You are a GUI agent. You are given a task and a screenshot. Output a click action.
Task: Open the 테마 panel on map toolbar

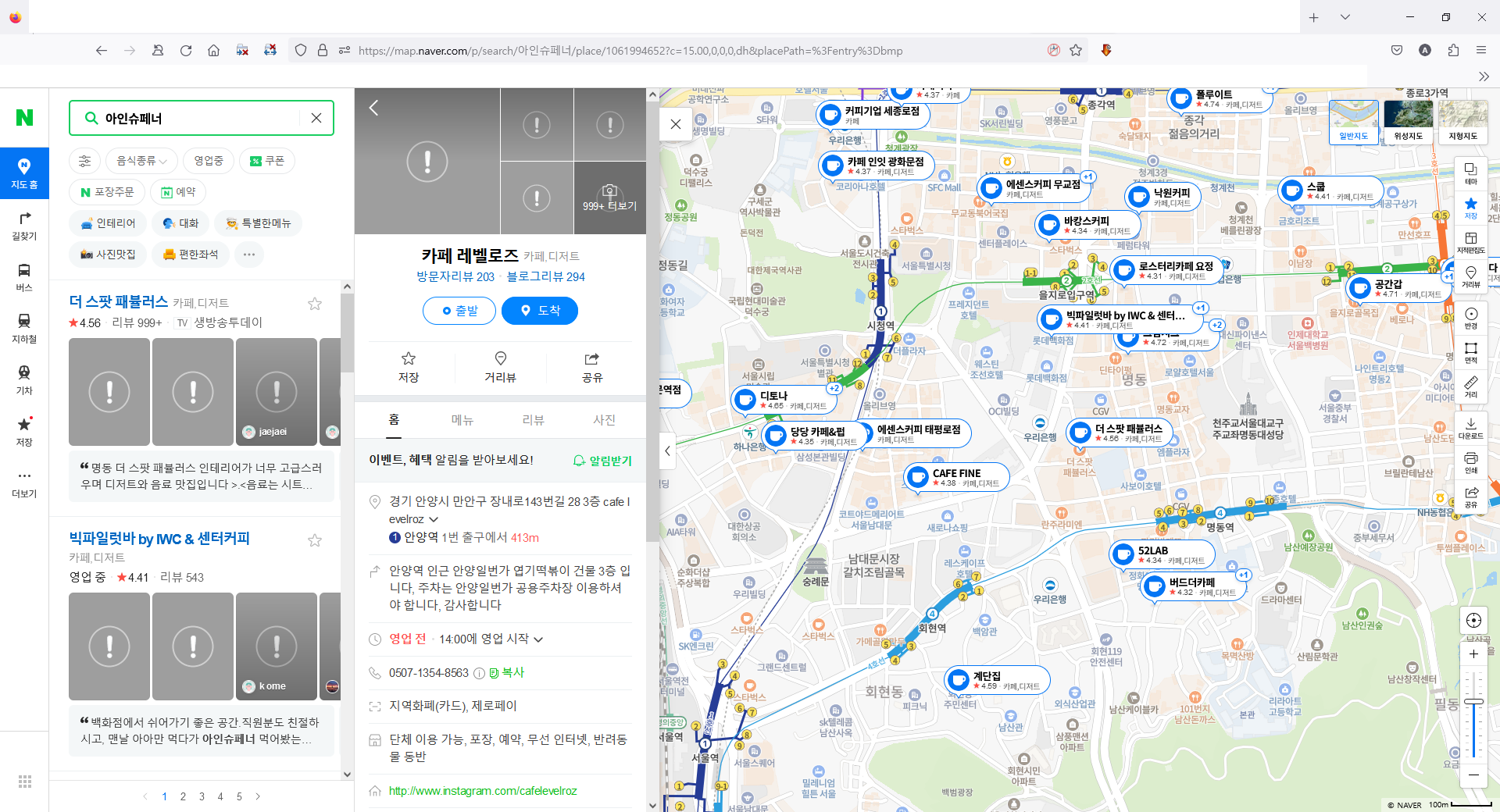(x=1472, y=173)
